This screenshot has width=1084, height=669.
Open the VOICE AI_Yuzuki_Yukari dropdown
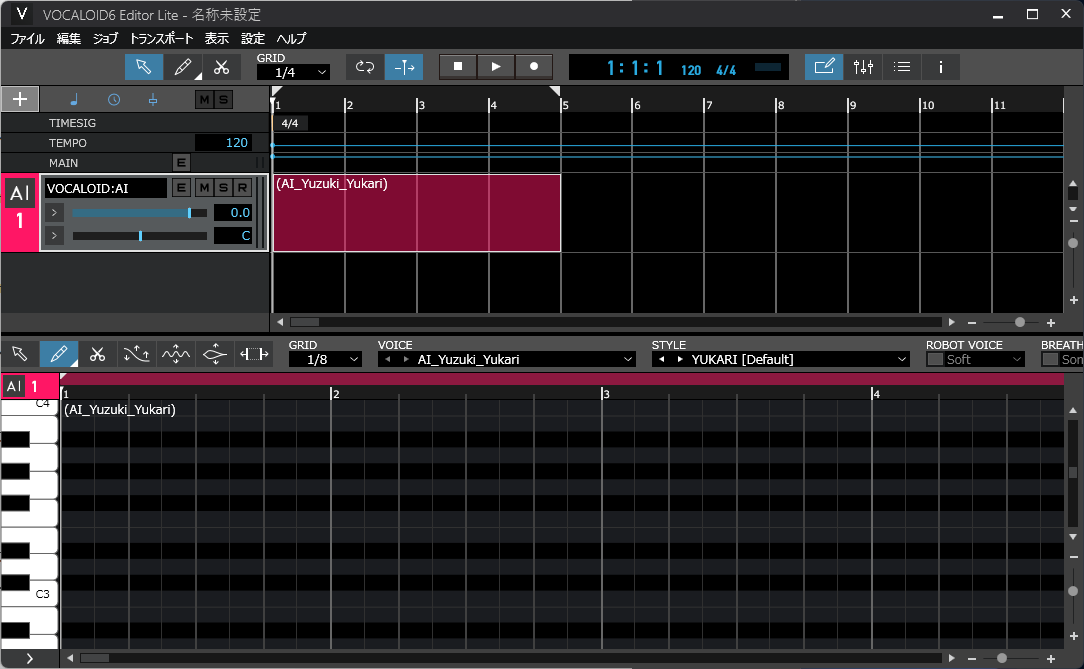tap(507, 359)
